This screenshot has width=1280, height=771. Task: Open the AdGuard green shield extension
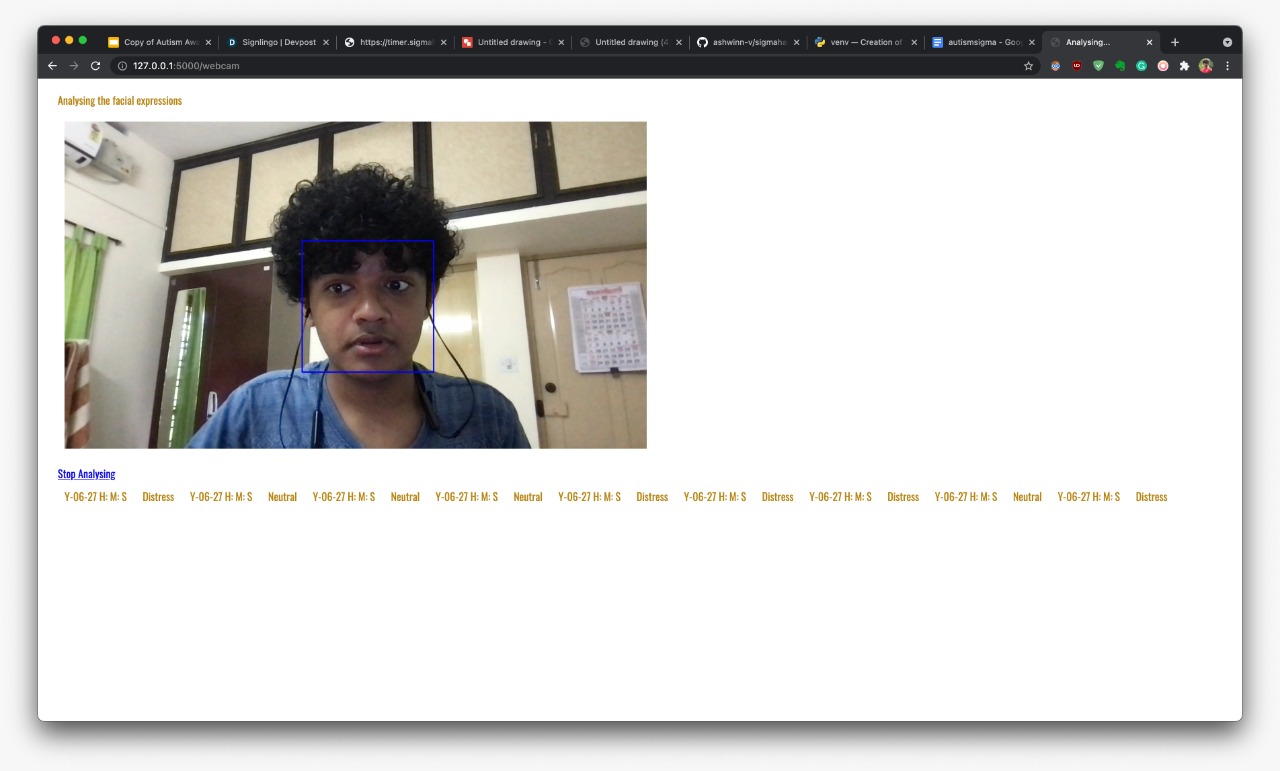click(x=1098, y=66)
